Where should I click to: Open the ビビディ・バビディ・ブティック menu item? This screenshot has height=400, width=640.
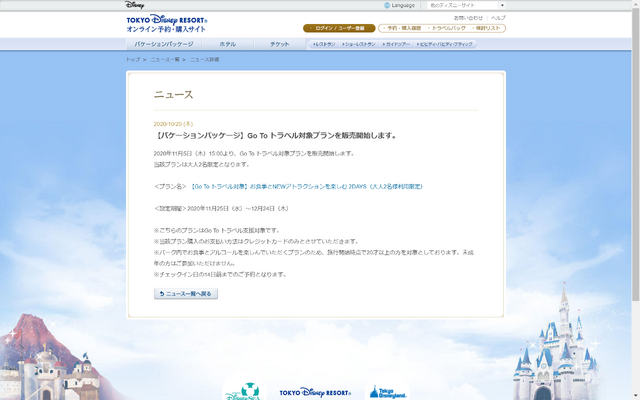click(x=444, y=44)
